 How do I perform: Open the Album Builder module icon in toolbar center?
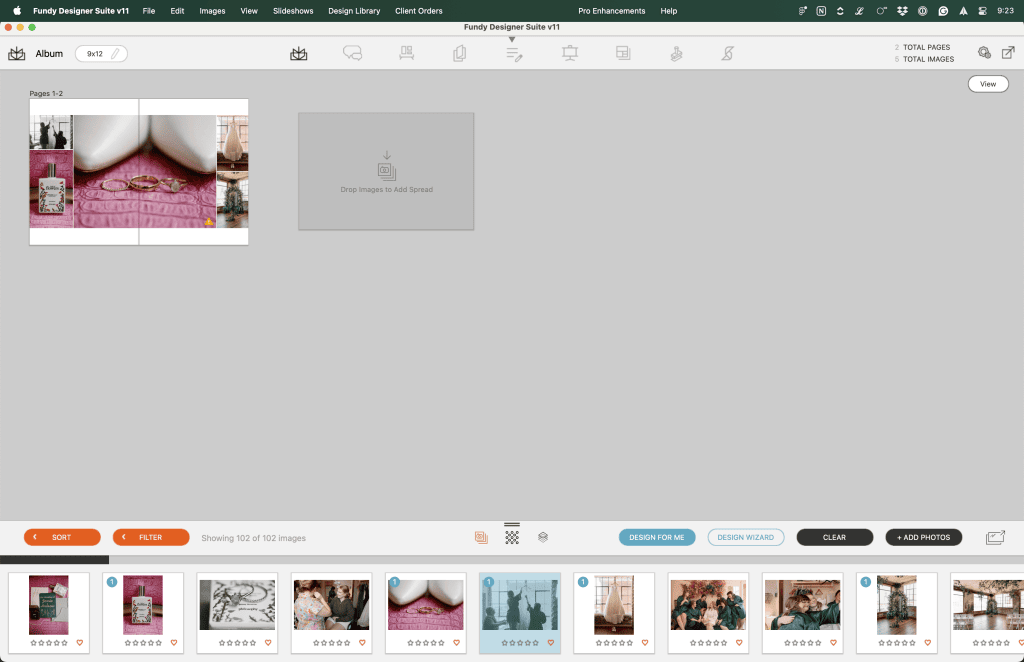[298, 54]
